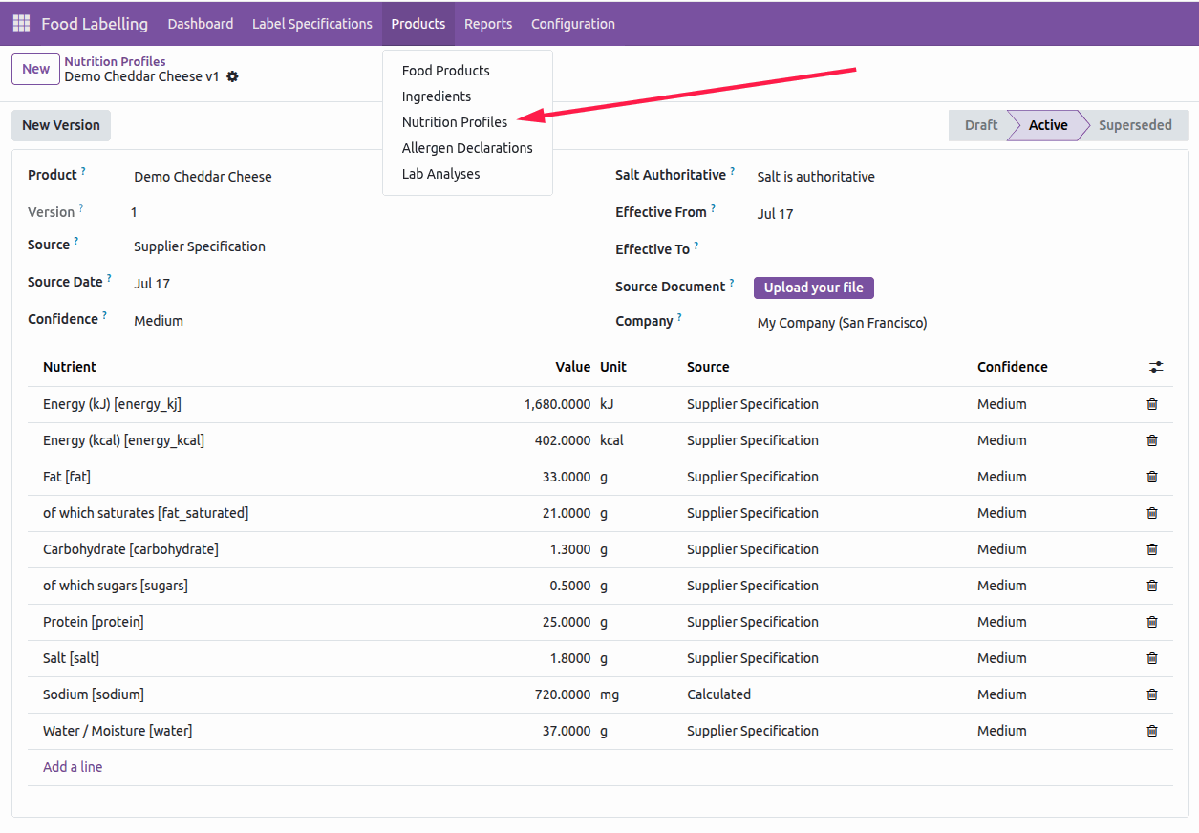Image resolution: width=1199 pixels, height=833 pixels.
Task: Open the Label Specifications menu
Action: click(312, 24)
